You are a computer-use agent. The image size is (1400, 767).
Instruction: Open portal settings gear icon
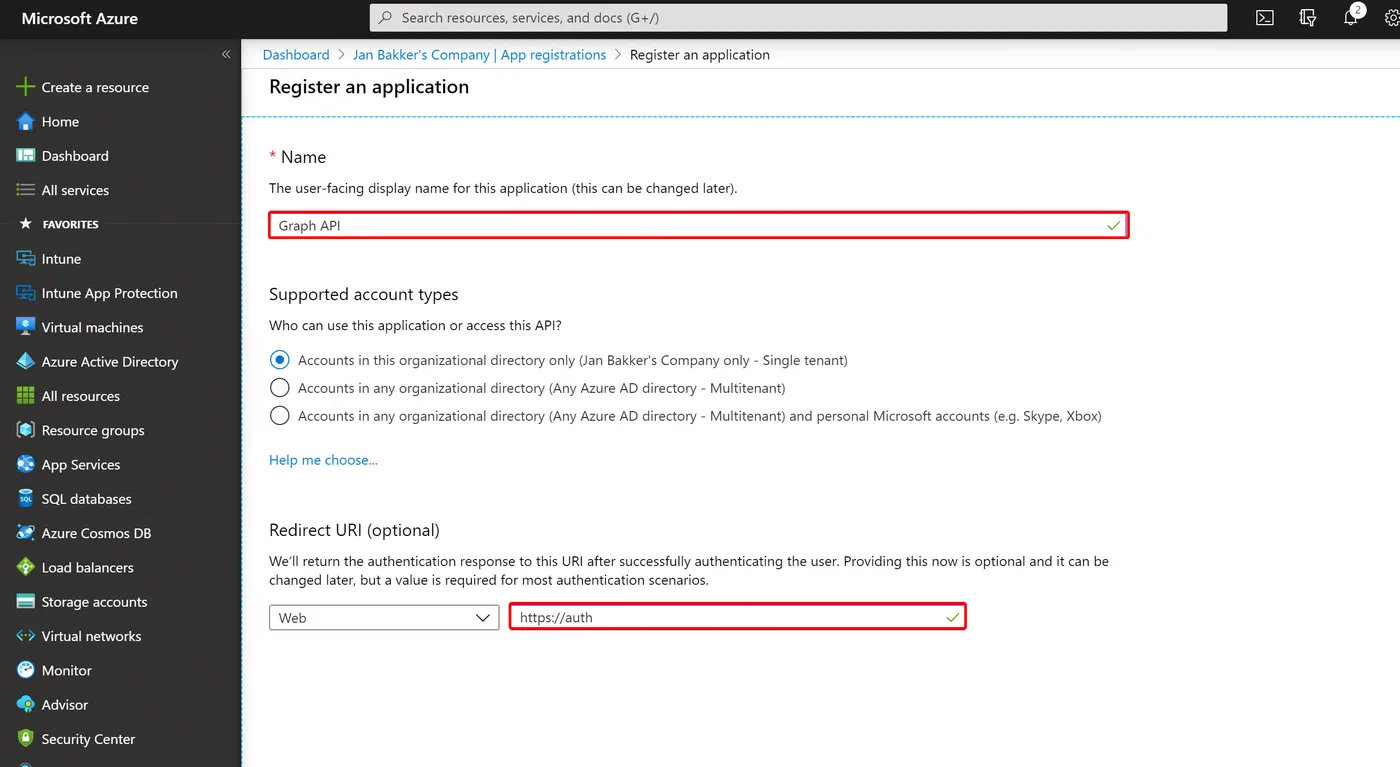[x=1391, y=17]
